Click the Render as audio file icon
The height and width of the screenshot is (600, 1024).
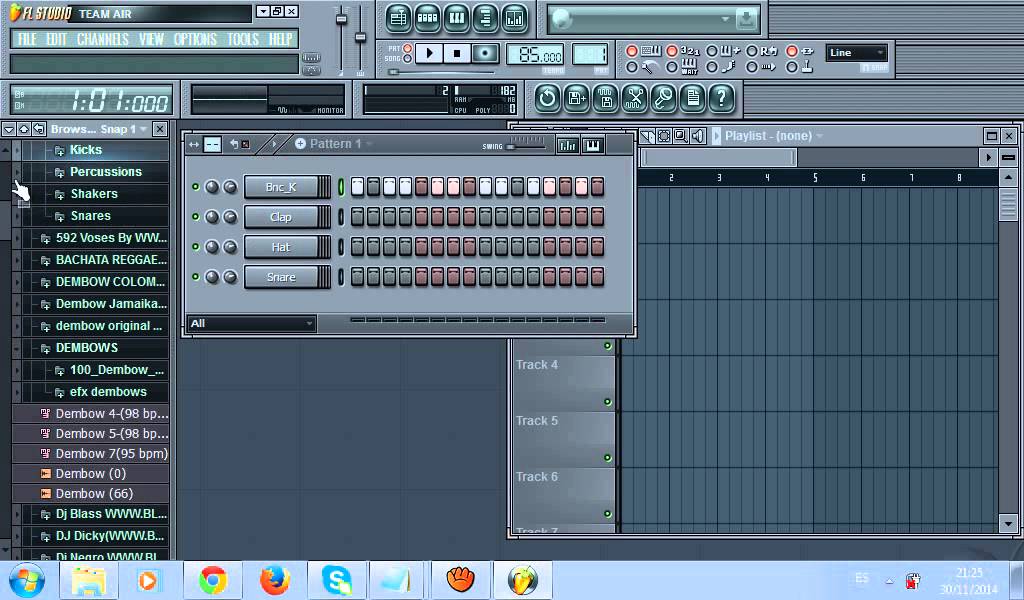(x=605, y=99)
